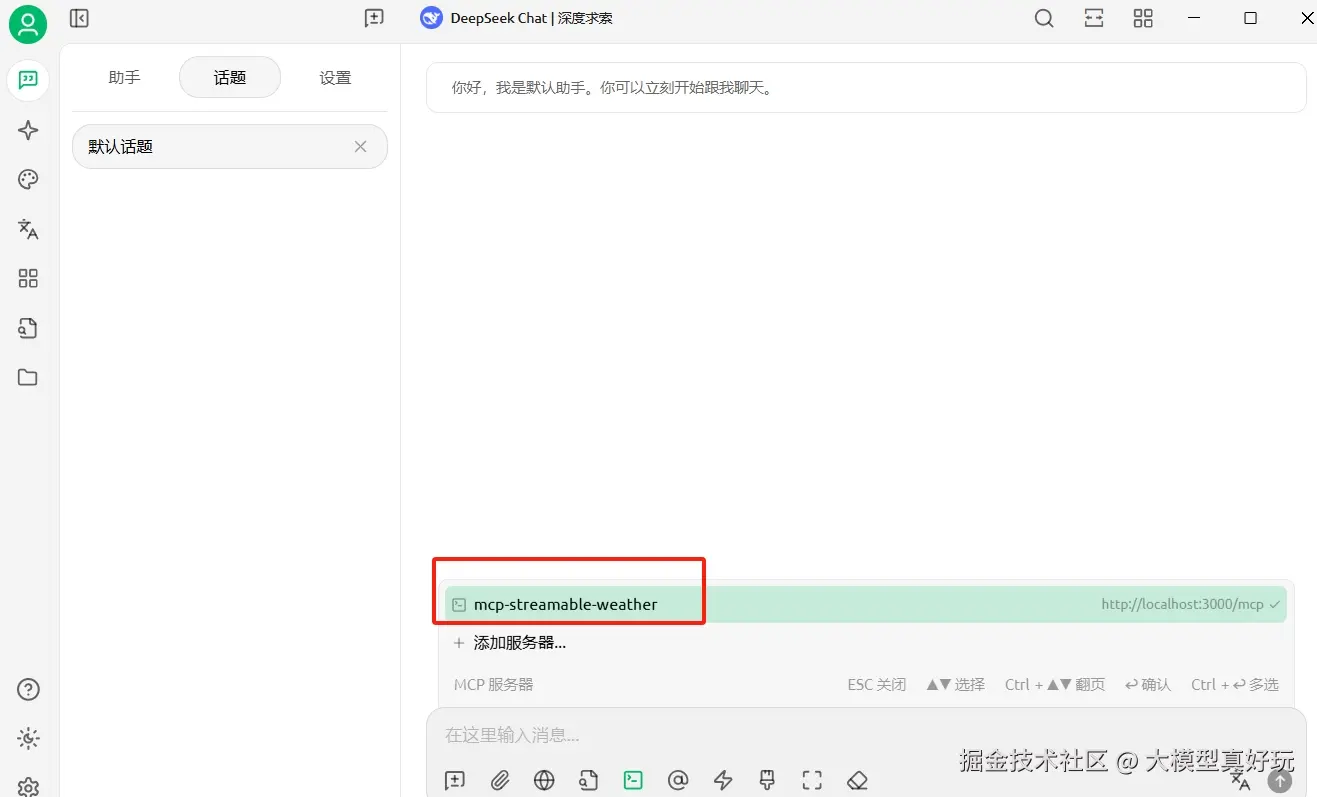Click knowledge base icon in input toolbar
Image resolution: width=1317 pixels, height=797 pixels.
pyautogui.click(x=588, y=780)
